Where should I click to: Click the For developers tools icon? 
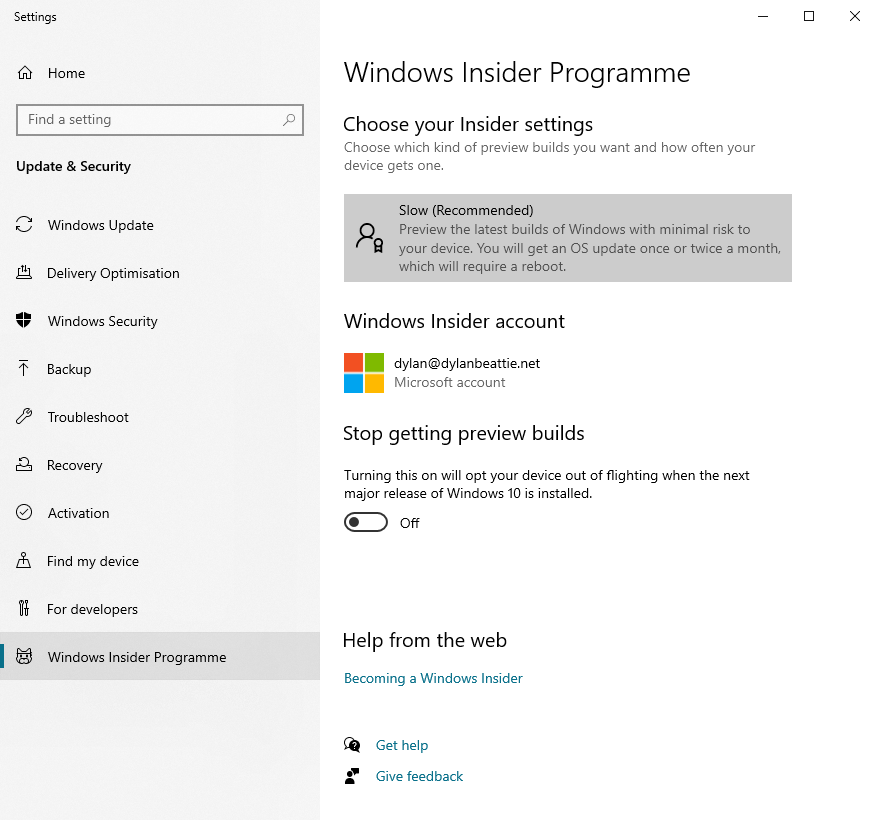tap(24, 608)
